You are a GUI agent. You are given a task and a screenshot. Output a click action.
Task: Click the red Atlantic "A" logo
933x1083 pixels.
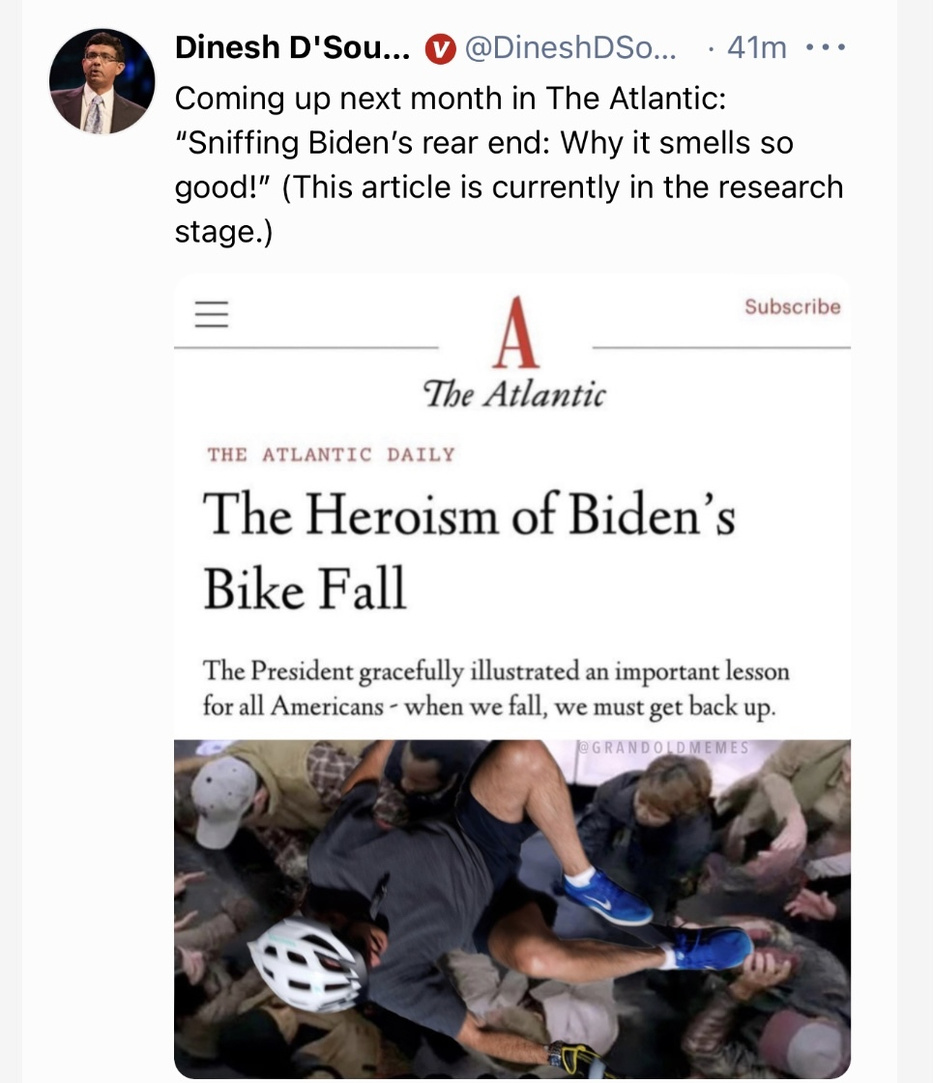tap(516, 334)
